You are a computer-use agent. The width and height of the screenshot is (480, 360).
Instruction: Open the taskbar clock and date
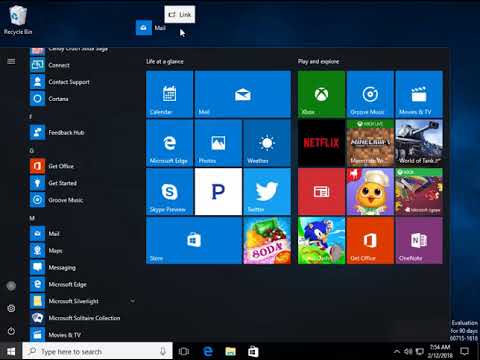(x=440, y=351)
